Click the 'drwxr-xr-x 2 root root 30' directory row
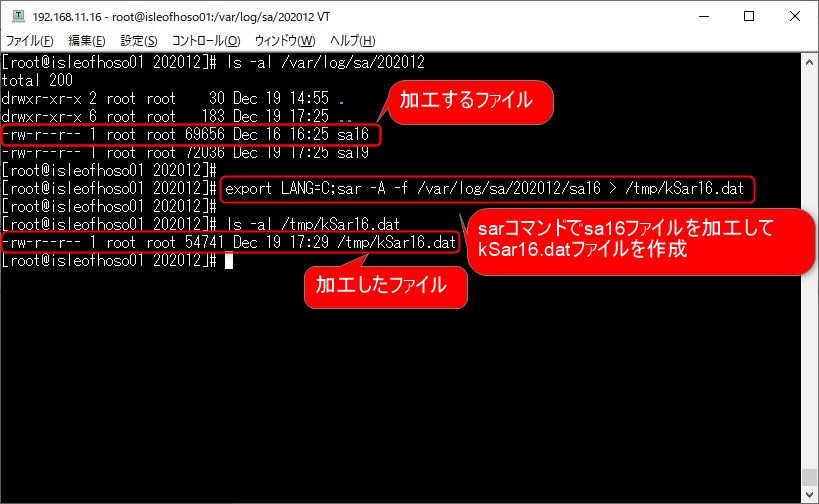819x504 pixels. [172, 99]
